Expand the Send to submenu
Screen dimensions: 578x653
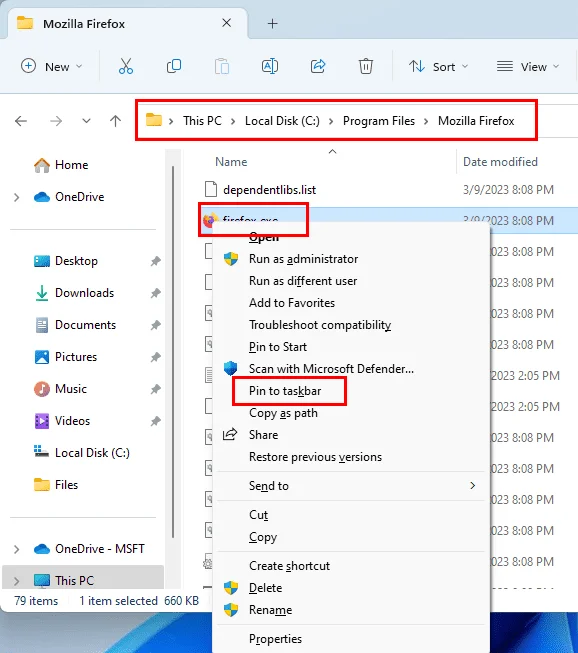pos(351,486)
